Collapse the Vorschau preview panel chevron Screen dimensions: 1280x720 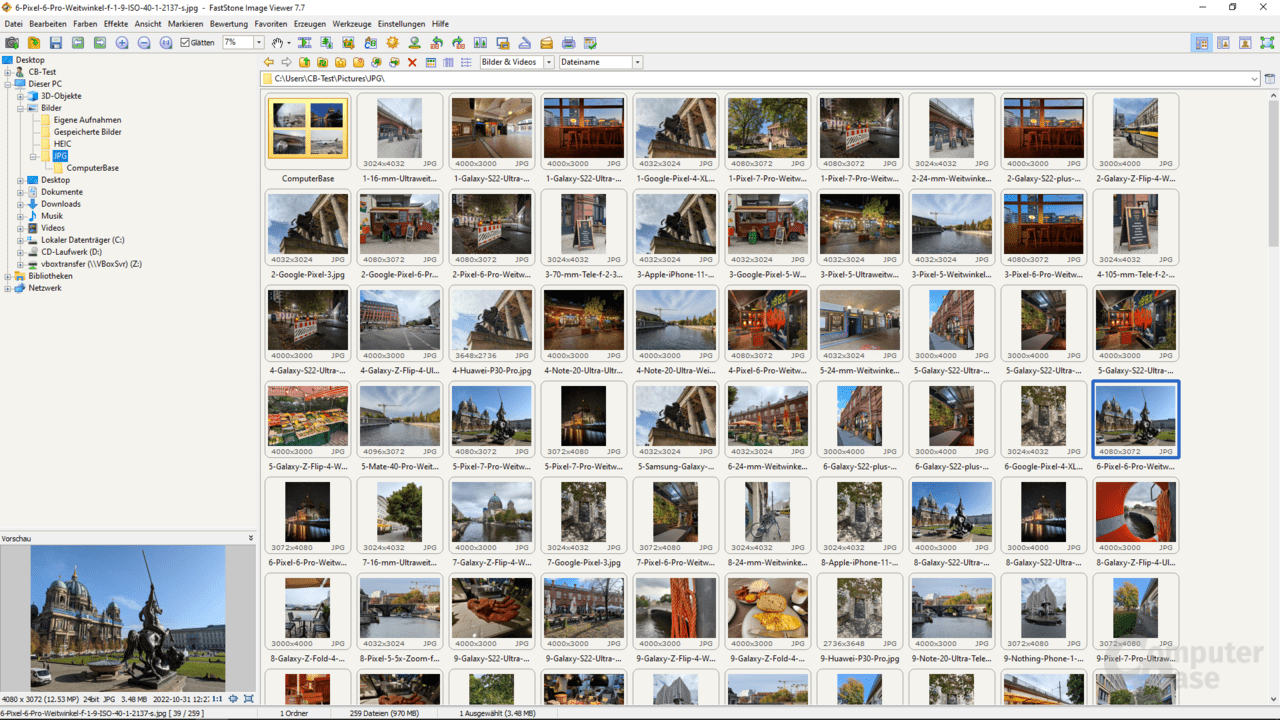point(251,538)
